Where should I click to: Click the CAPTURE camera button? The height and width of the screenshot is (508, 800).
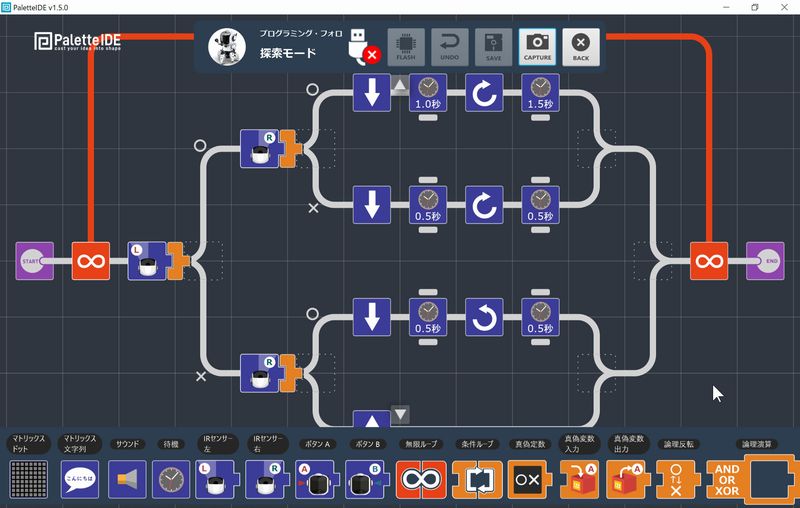537,46
